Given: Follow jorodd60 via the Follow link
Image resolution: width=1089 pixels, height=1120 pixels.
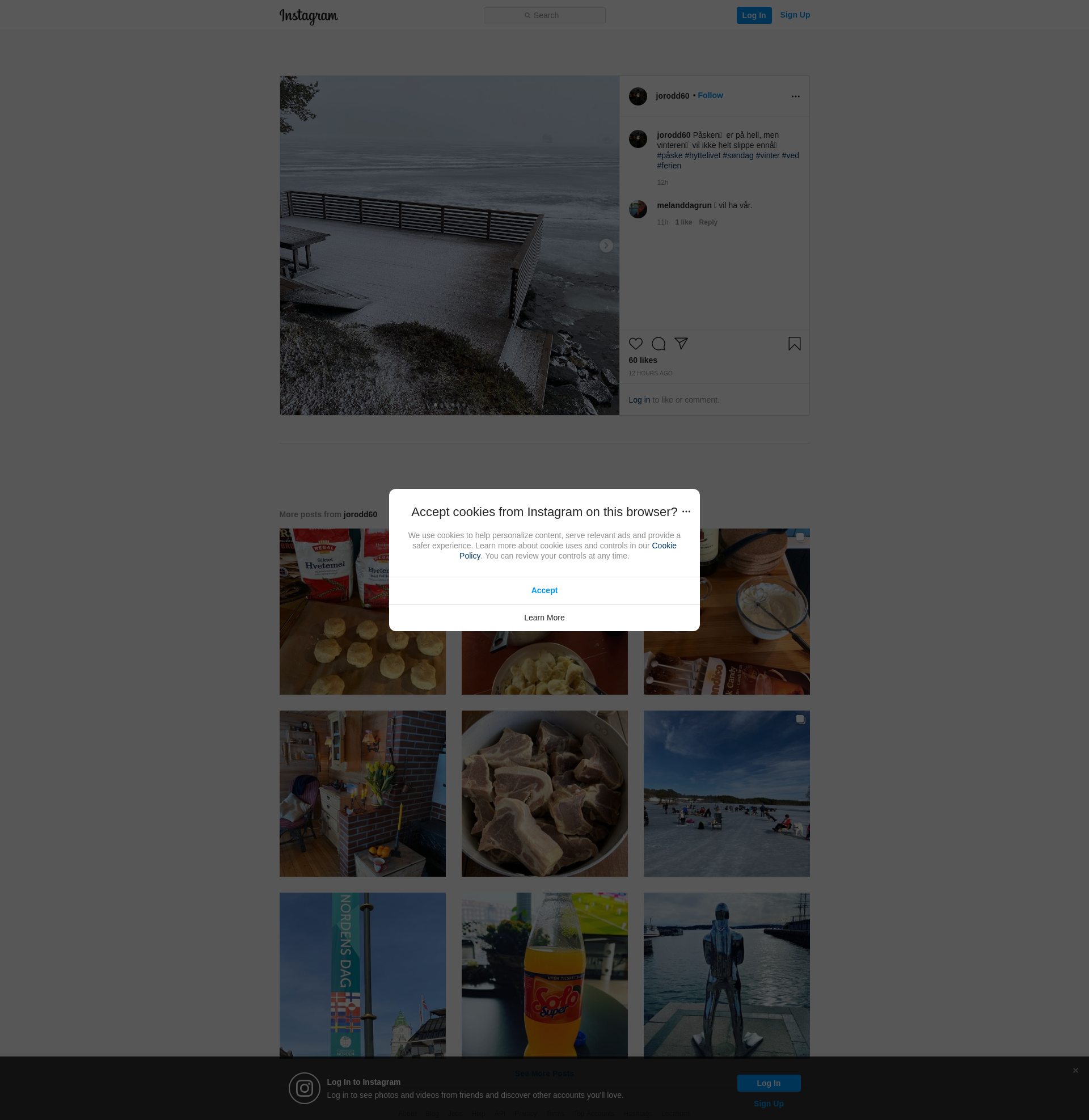Looking at the screenshot, I should 710,95.
